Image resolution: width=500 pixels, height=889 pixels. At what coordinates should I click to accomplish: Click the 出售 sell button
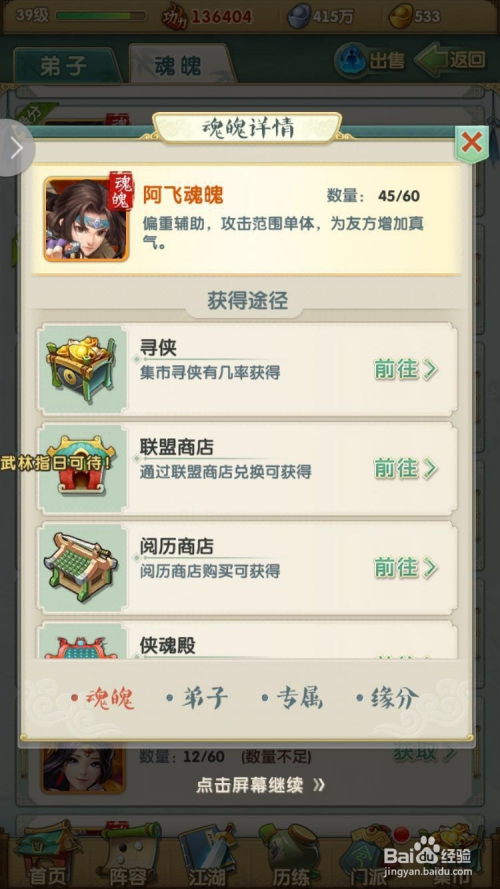370,60
